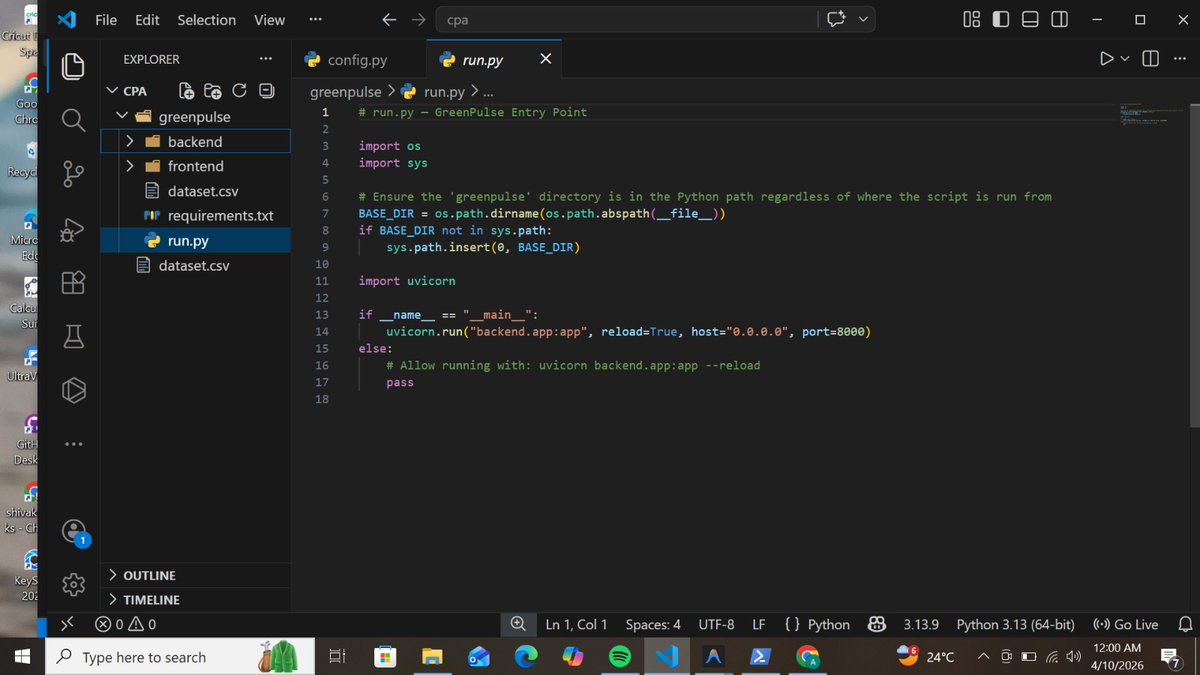
Task: Toggle the bottom Panel visibility
Action: 1029,18
